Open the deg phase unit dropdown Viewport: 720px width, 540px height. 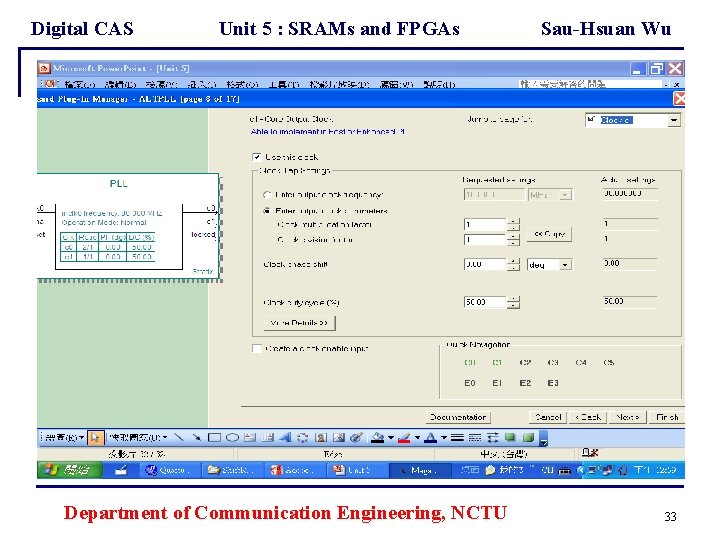tap(565, 265)
